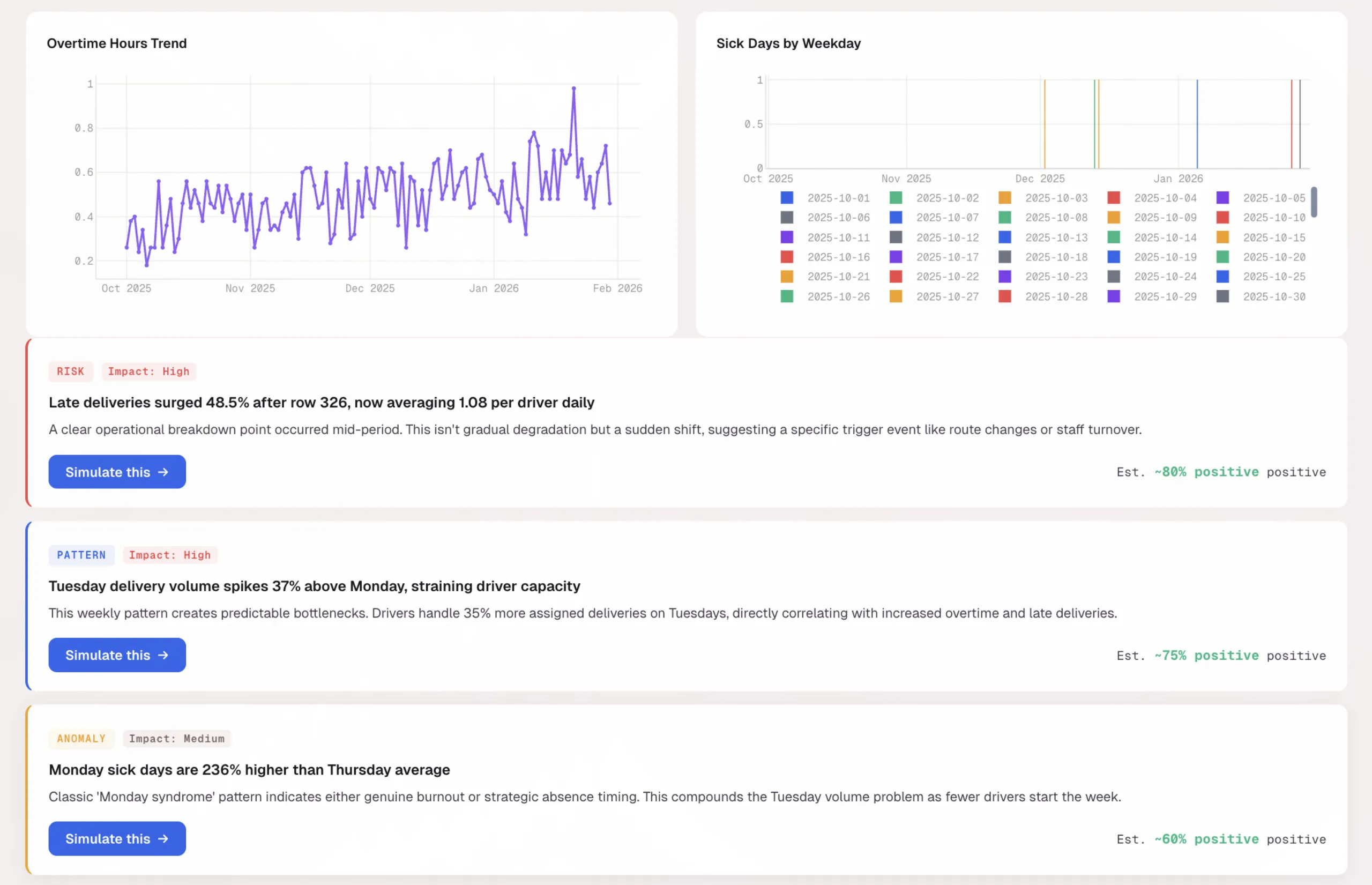Click the PATTERN badge on the second card
Image resolution: width=1372 pixels, height=885 pixels.
coord(81,555)
